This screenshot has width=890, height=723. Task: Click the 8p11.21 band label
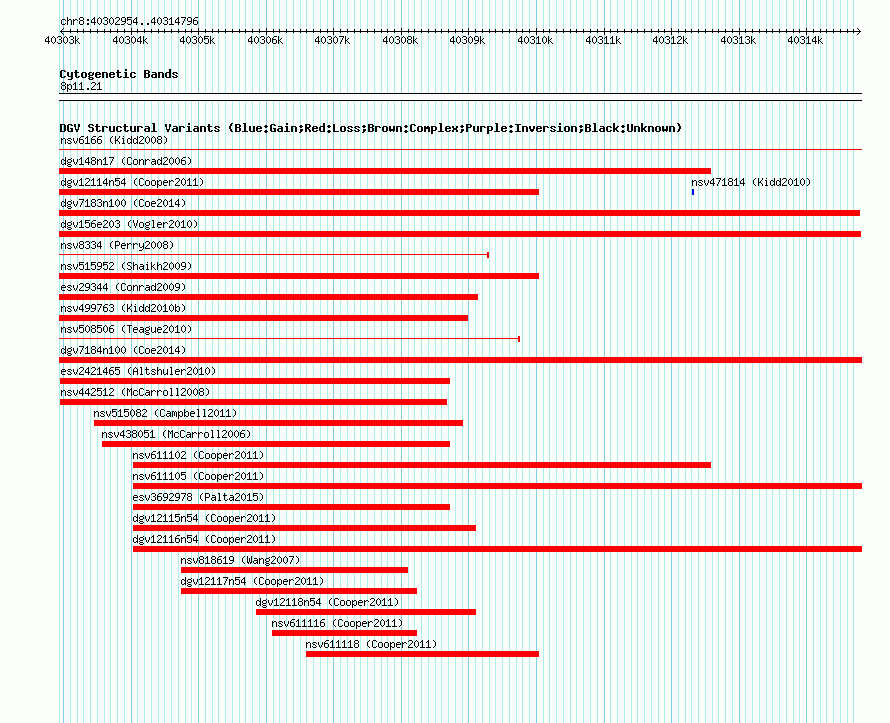pos(81,87)
